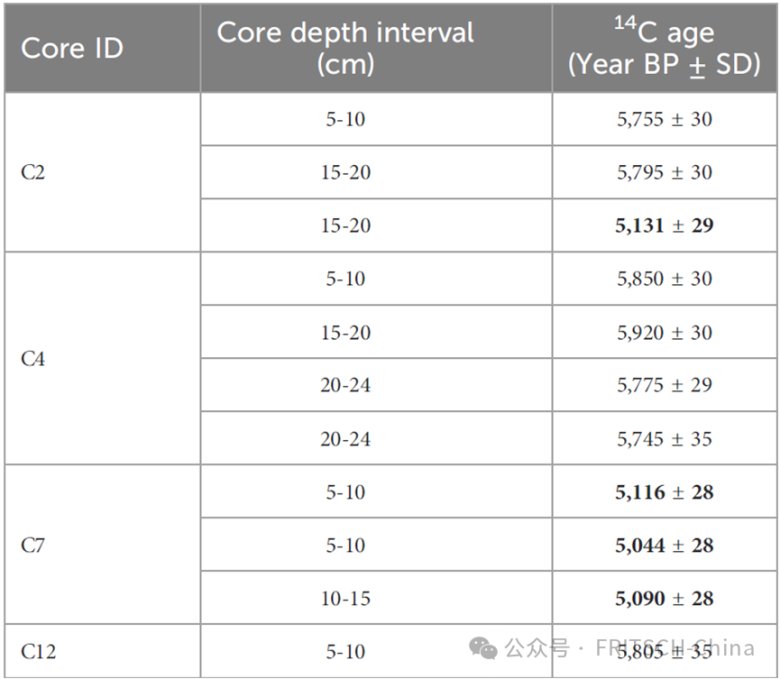Select the bold 5,116 ± 28 value
The image size is (780, 679).
pyautogui.click(x=664, y=492)
